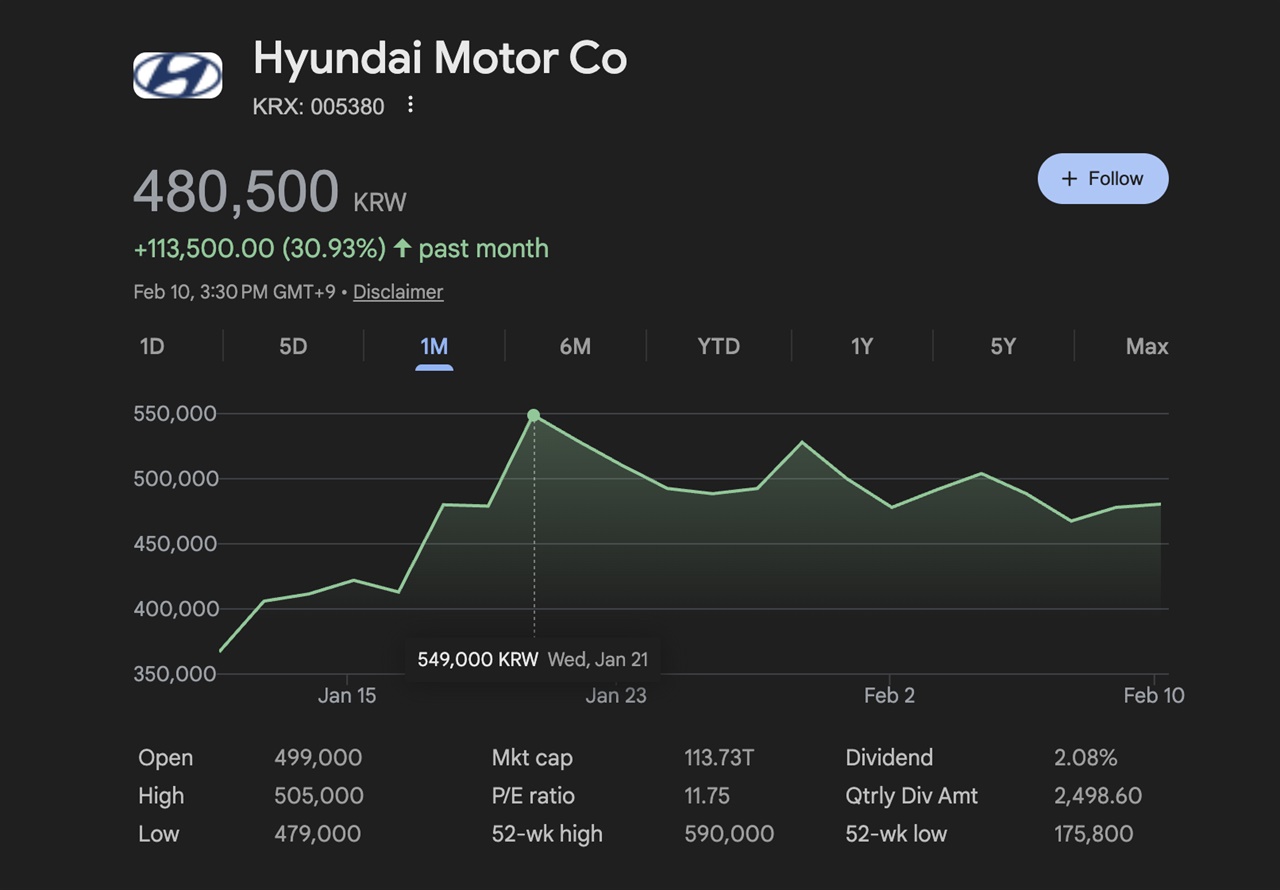Screen dimensions: 1280x890
Task: Show the 5Y price history
Action: (x=1003, y=346)
